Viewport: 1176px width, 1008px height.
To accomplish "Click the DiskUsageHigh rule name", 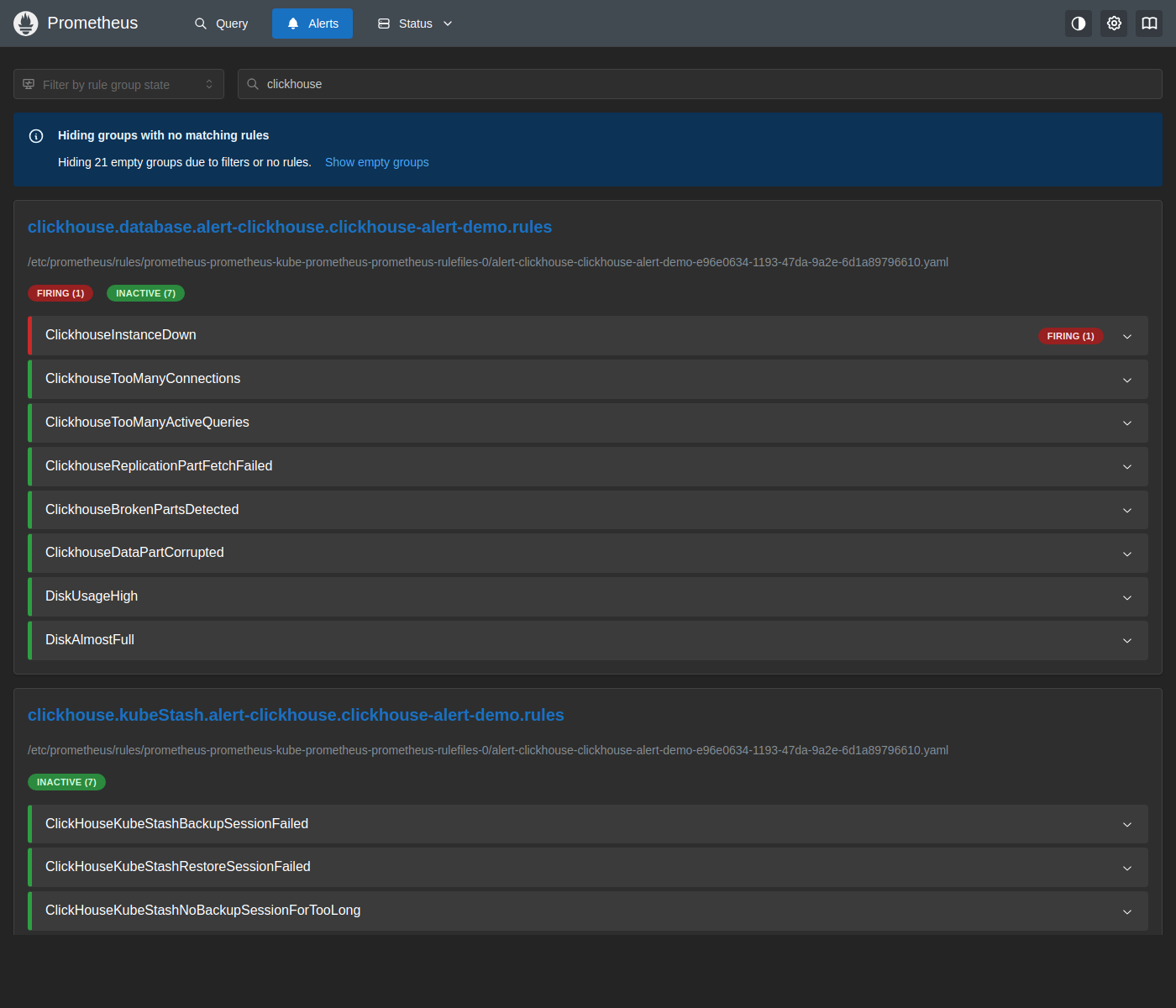I will [x=92, y=596].
